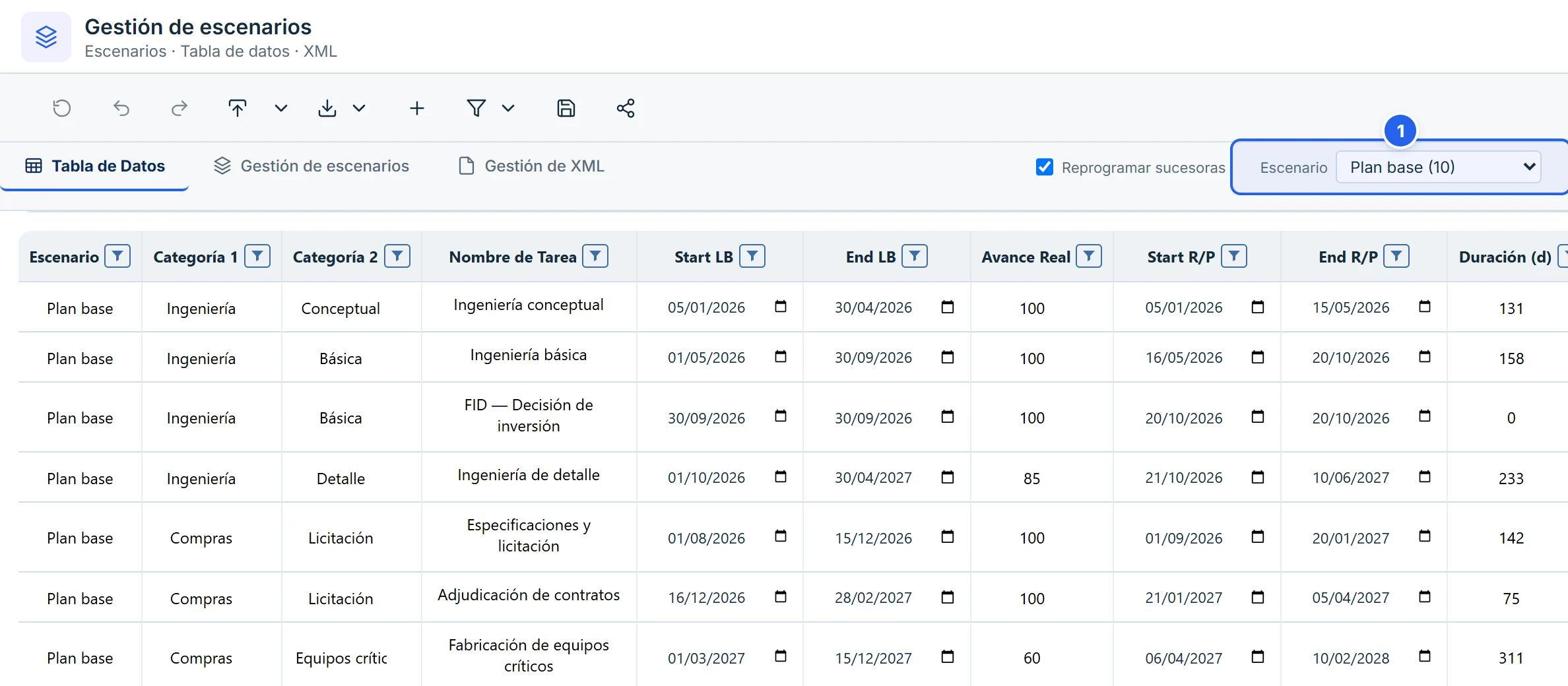Screen dimensions: 1568x686
Task: Filter the Avance Real column
Action: (1089, 256)
